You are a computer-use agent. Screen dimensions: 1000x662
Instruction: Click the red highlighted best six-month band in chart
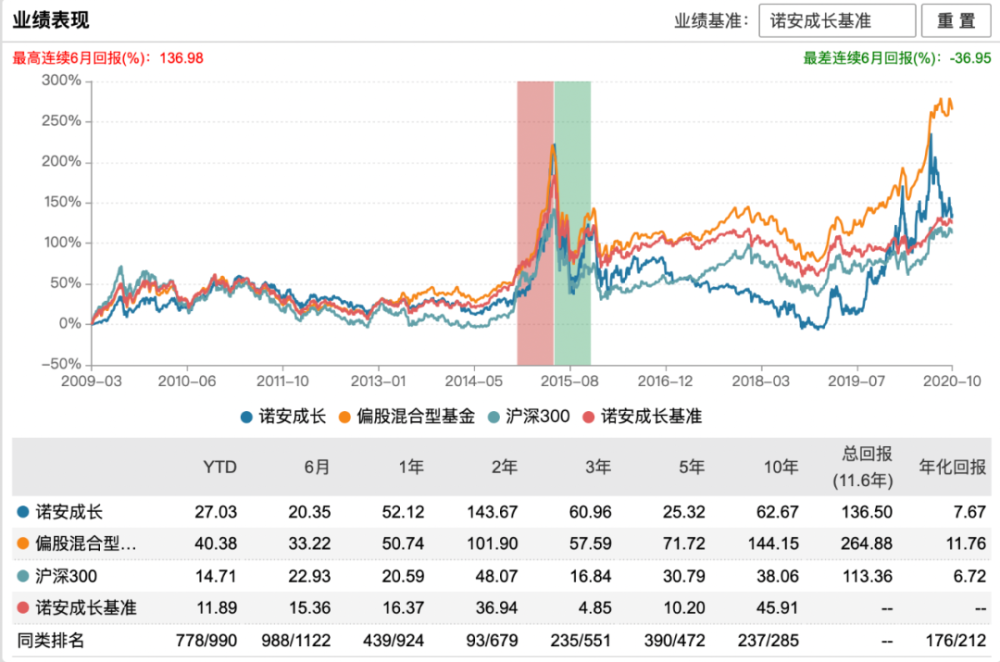[x=535, y=223]
